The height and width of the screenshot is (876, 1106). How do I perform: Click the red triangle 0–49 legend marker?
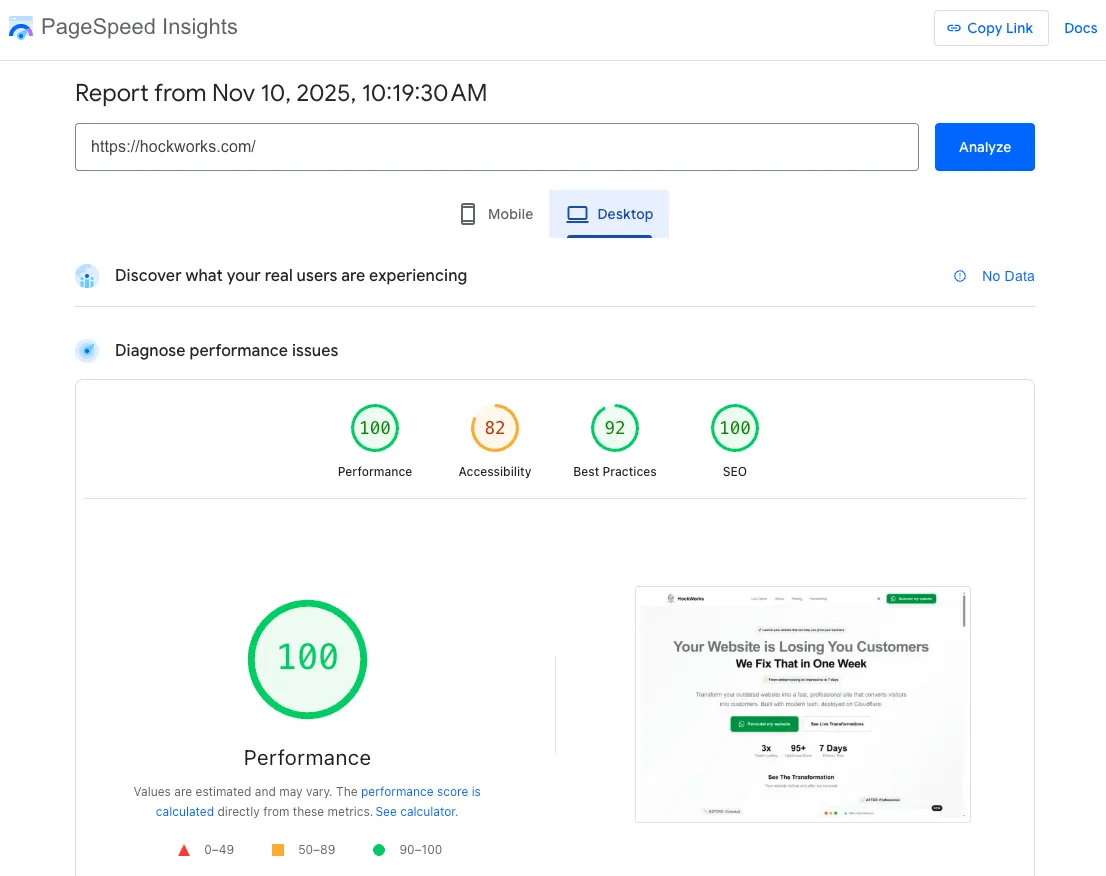[x=184, y=849]
